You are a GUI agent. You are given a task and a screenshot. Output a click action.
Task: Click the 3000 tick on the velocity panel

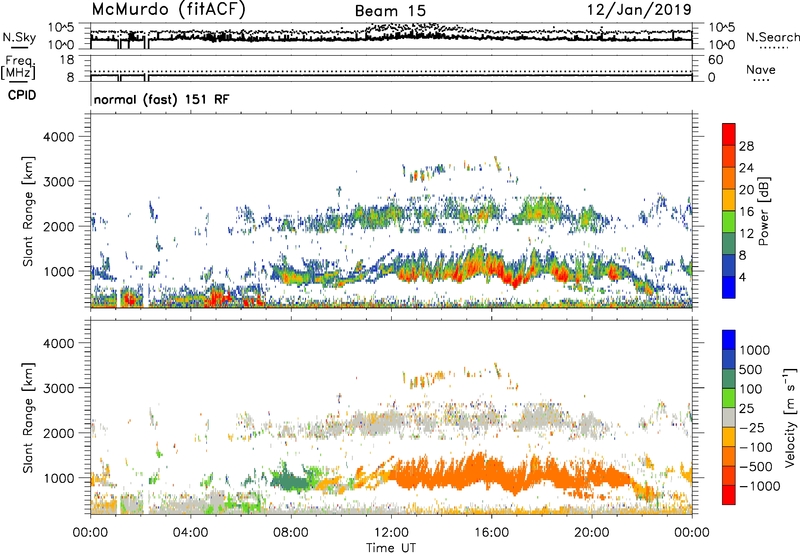58,388
